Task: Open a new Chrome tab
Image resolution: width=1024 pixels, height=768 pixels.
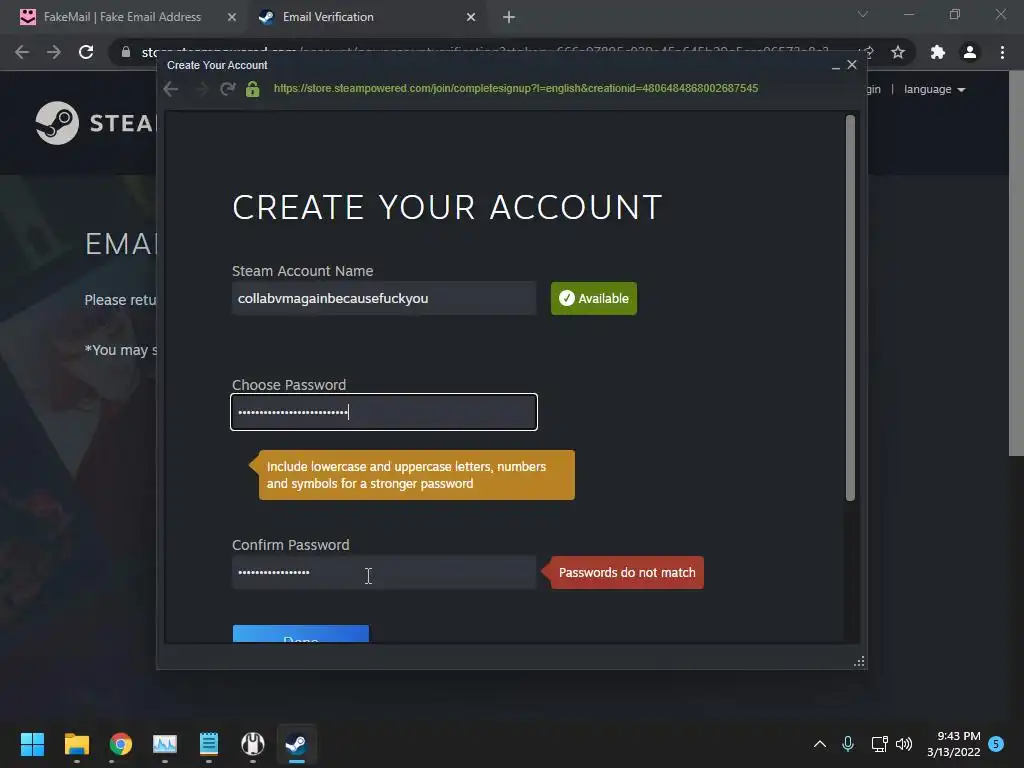Action: pyautogui.click(x=509, y=17)
